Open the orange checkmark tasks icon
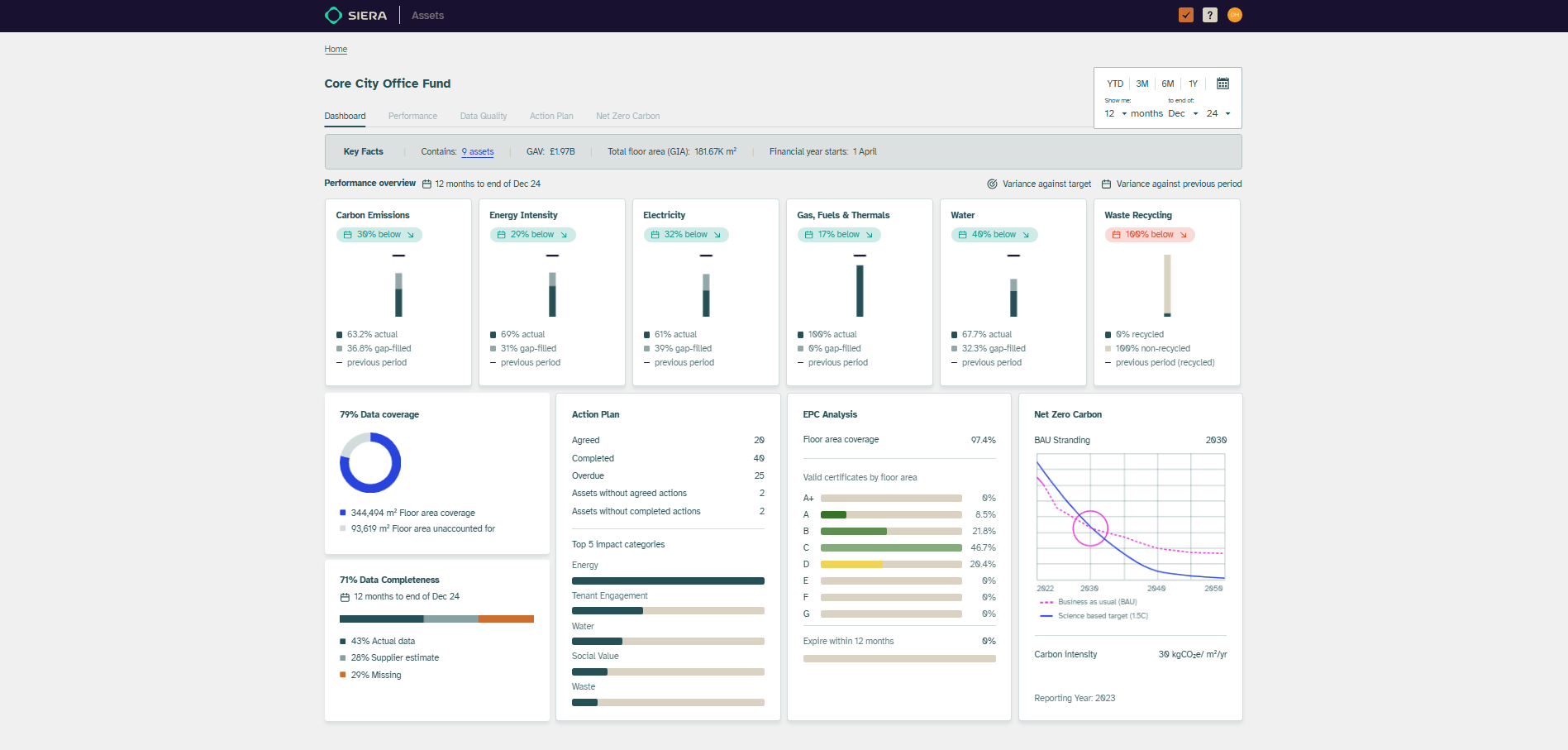 tap(1185, 15)
